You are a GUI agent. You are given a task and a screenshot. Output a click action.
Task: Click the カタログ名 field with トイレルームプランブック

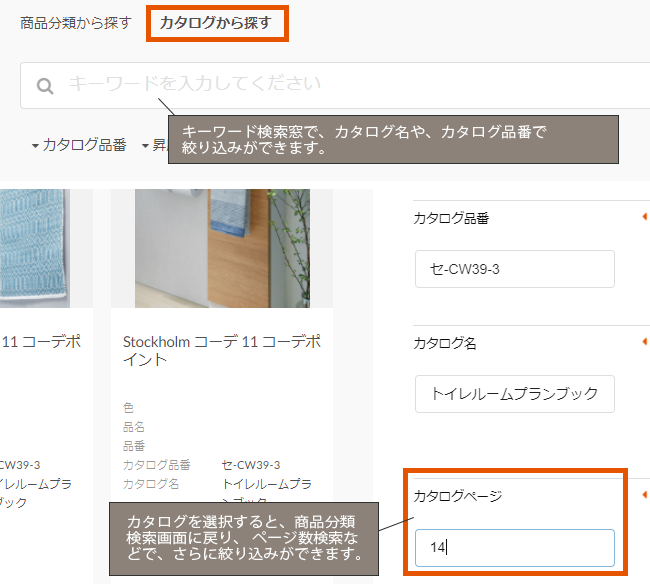click(514, 394)
